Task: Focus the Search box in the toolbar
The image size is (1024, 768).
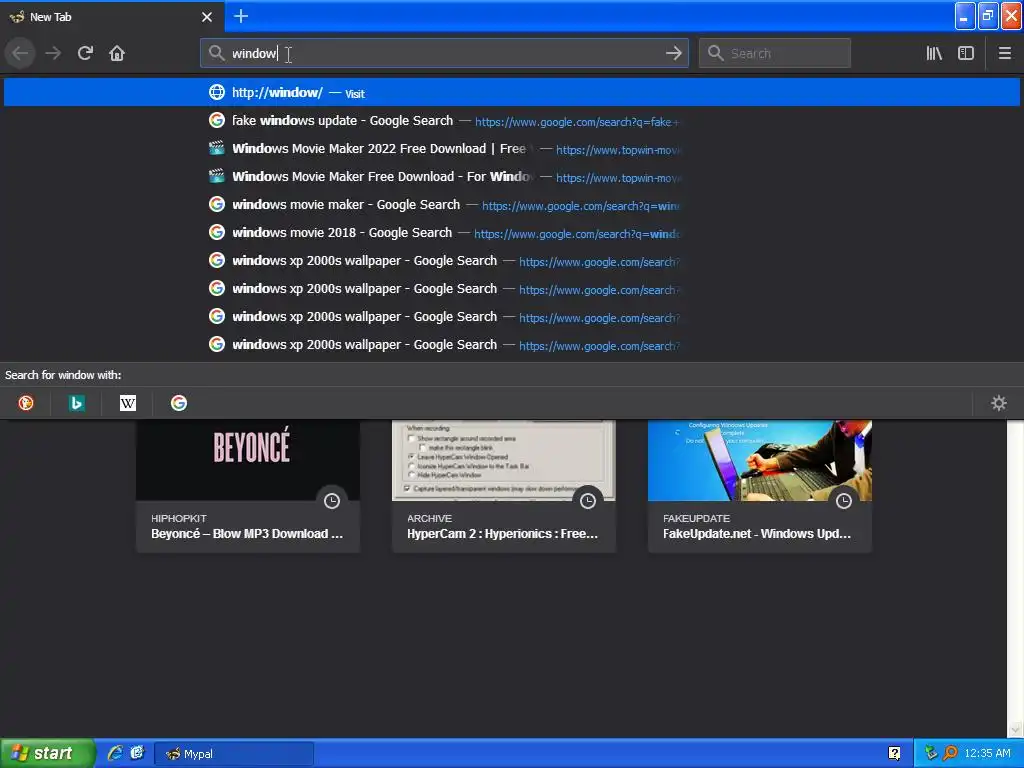Action: pos(775,53)
